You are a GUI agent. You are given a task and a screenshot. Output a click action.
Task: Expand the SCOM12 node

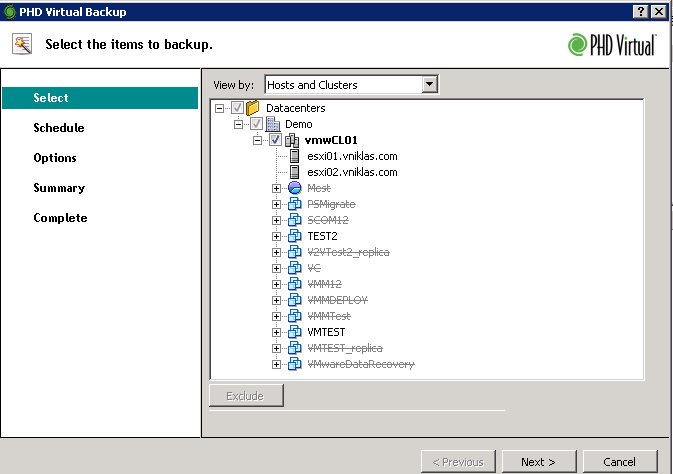pos(276,220)
